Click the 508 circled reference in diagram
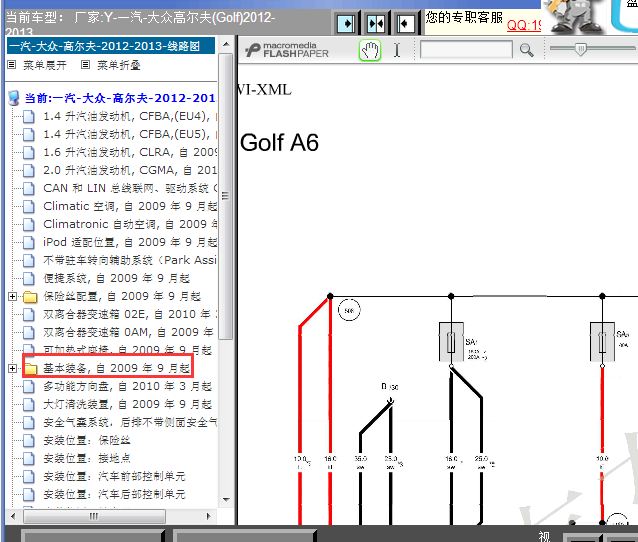The height and width of the screenshot is (542, 638). [x=349, y=310]
